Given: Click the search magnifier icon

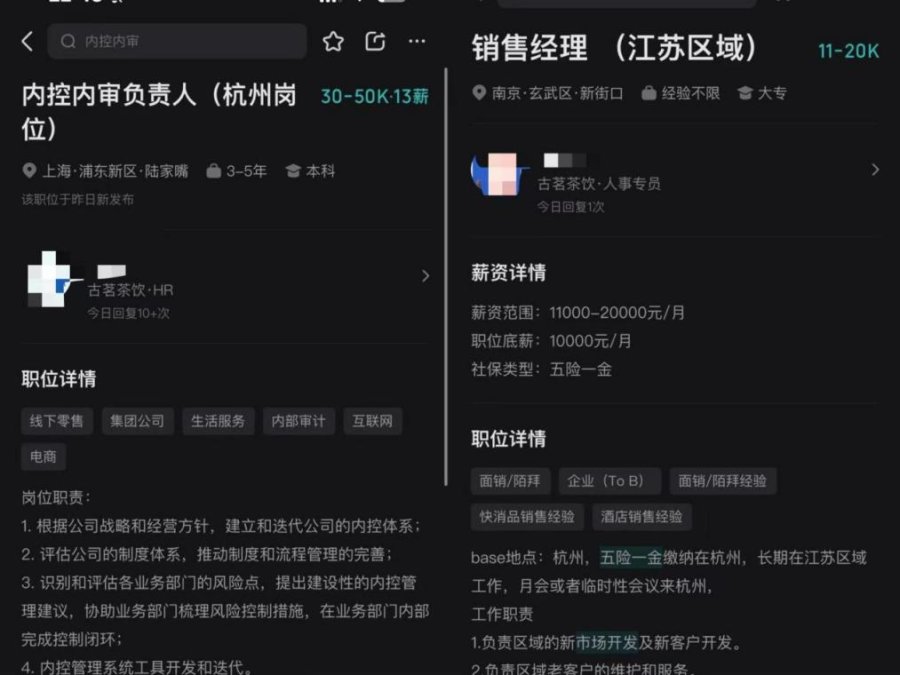Looking at the screenshot, I should (68, 41).
